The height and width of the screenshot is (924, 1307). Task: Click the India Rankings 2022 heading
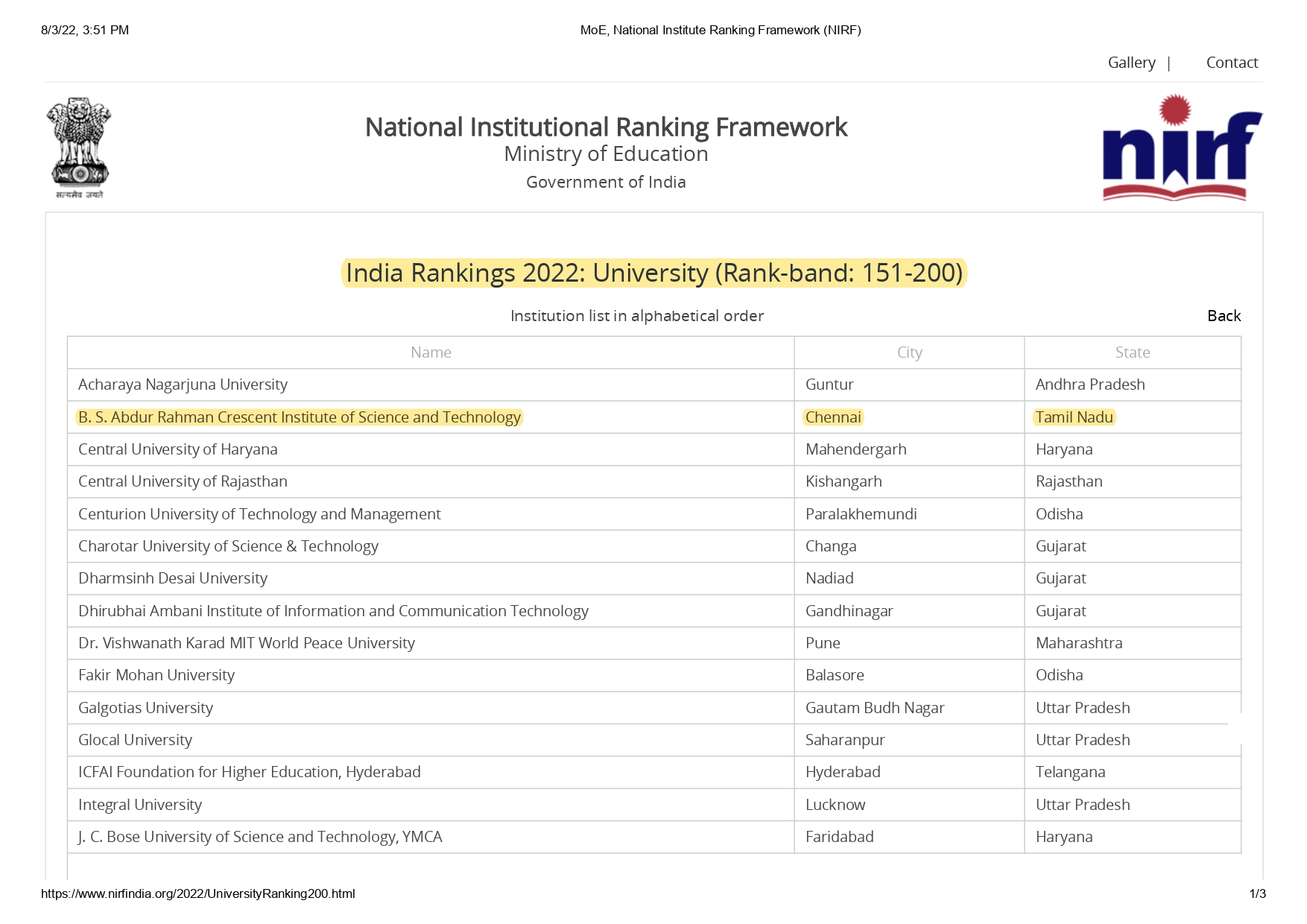(x=654, y=273)
